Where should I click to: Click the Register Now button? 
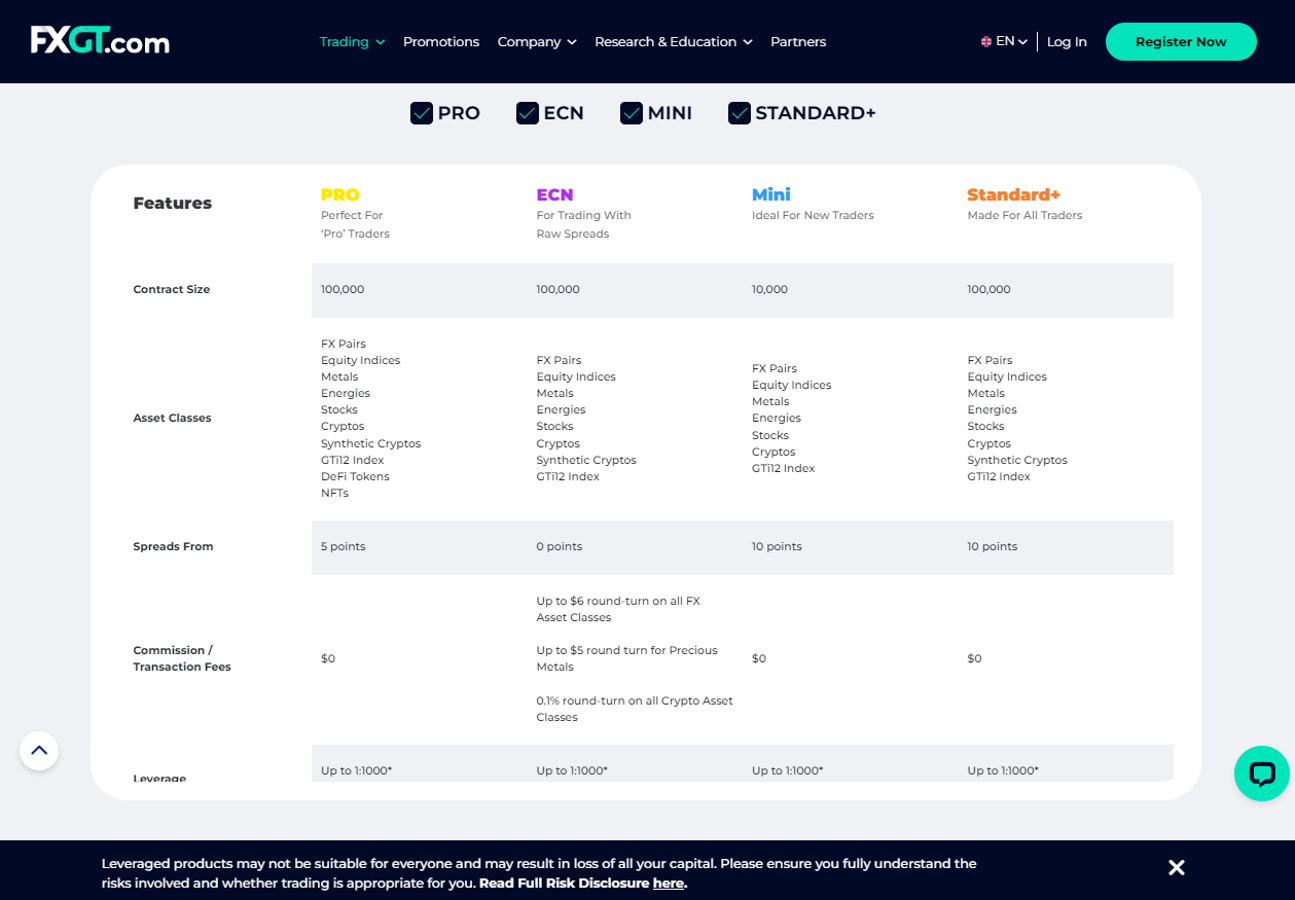[x=1181, y=42]
